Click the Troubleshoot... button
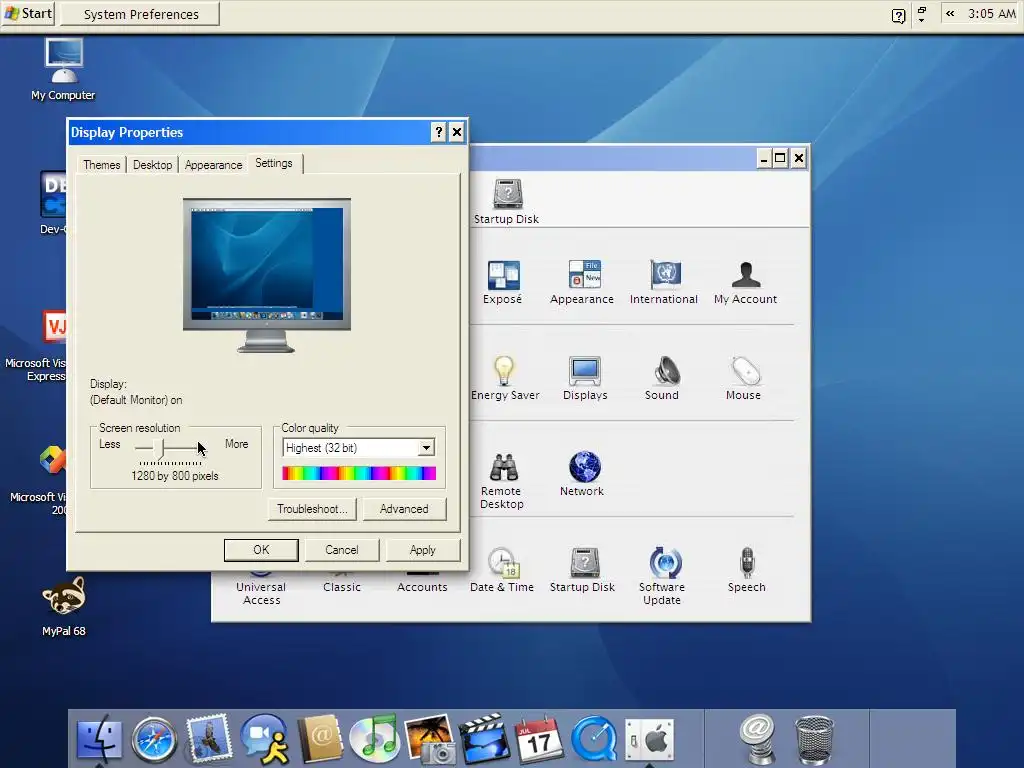The width and height of the screenshot is (1024, 768). coord(312,509)
